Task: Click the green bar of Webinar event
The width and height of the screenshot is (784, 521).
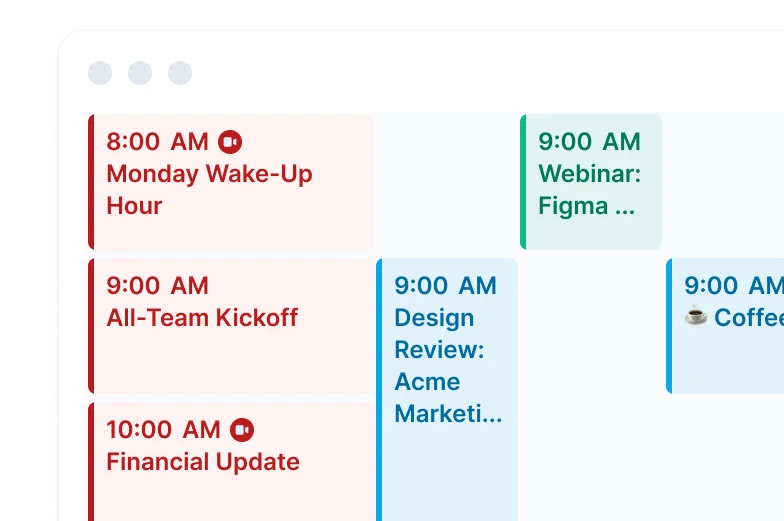Action: pyautogui.click(x=523, y=182)
